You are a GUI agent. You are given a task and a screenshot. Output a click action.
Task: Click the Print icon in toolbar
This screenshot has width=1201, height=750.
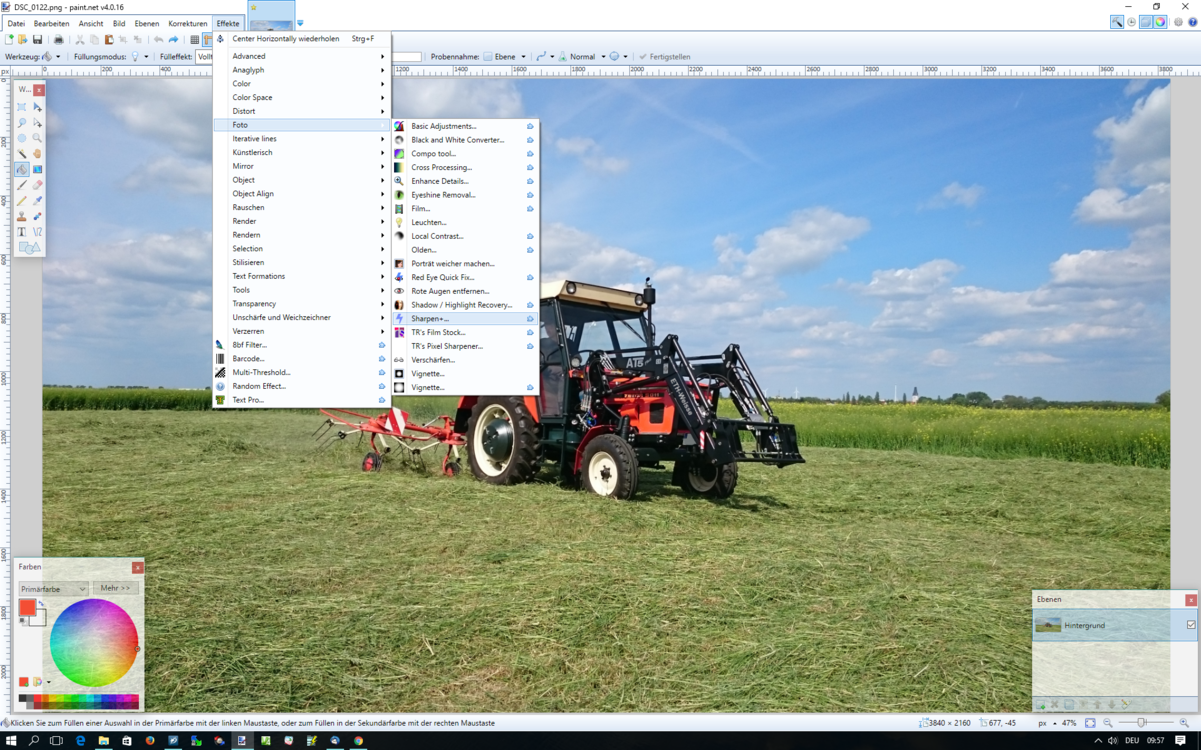(x=58, y=40)
